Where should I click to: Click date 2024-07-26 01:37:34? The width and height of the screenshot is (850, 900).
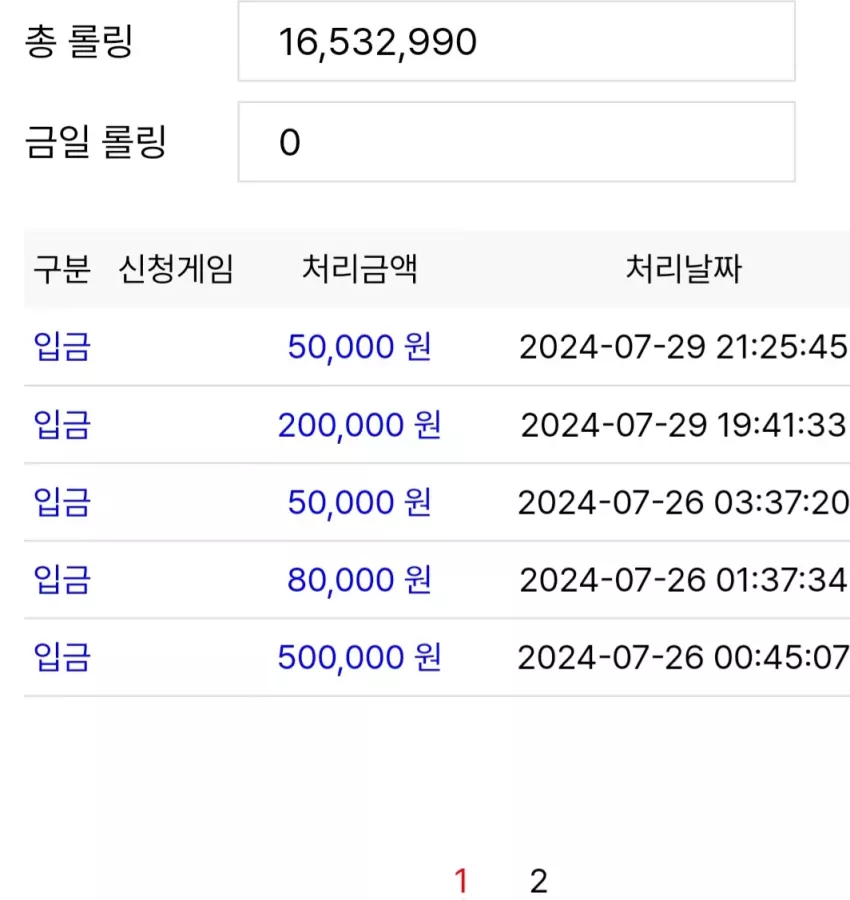683,580
